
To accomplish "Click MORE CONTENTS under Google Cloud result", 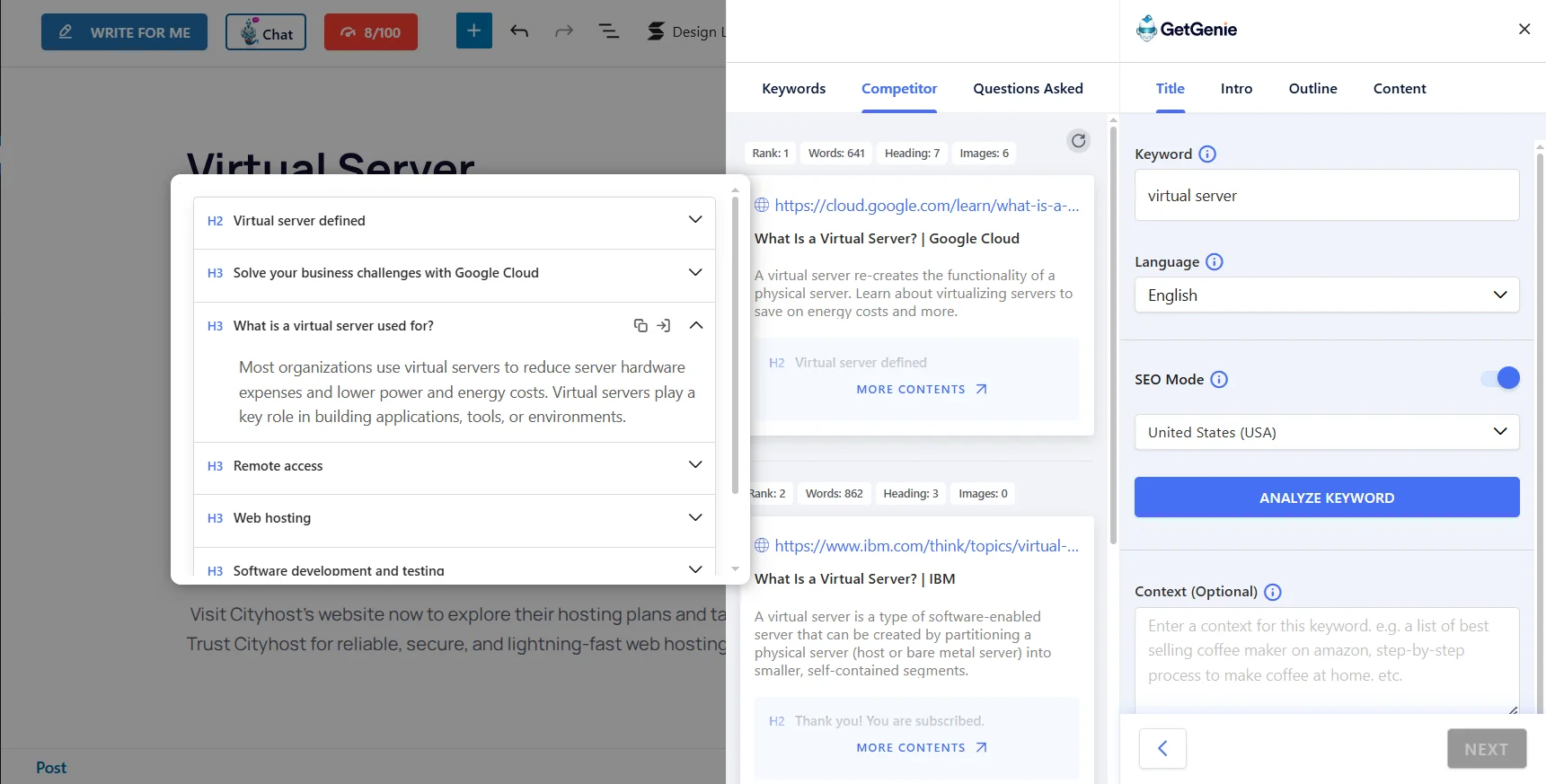I will (922, 389).
